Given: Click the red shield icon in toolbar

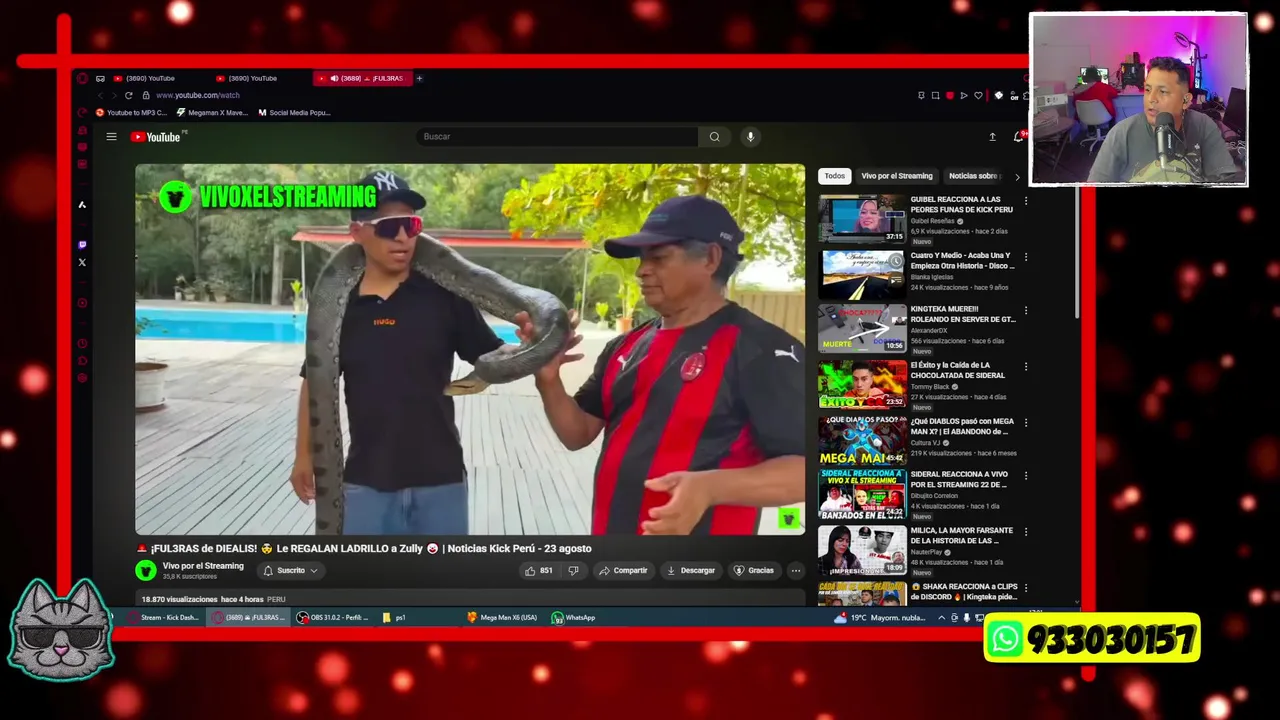Looking at the screenshot, I should 950,96.
